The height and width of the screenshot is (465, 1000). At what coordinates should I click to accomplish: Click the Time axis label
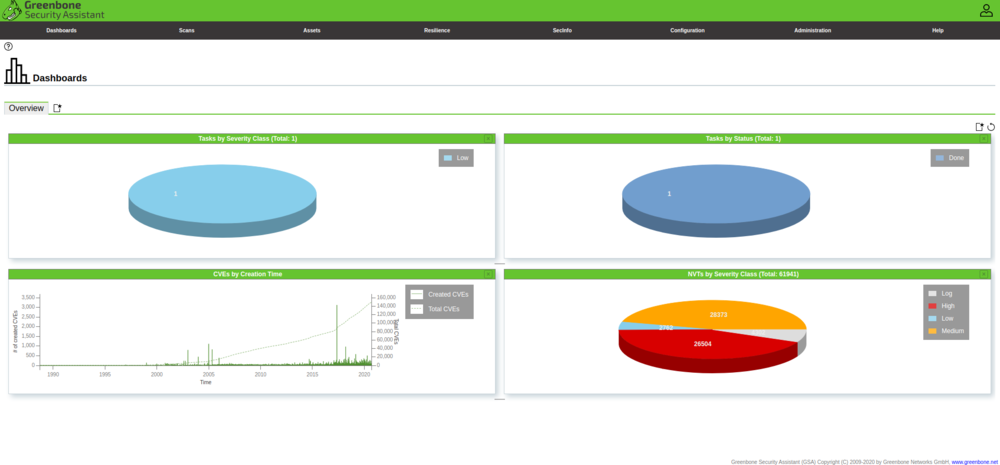205,383
